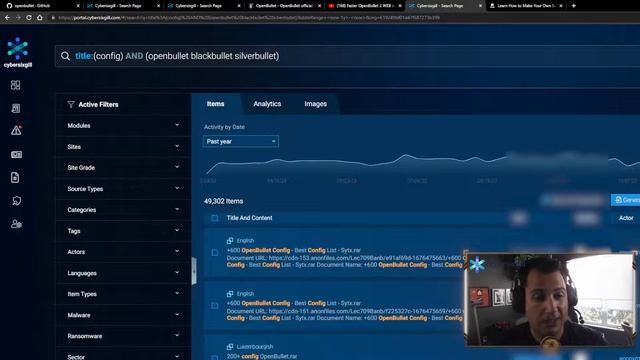
Task: Click the Generate button at right
Action: 625,200
